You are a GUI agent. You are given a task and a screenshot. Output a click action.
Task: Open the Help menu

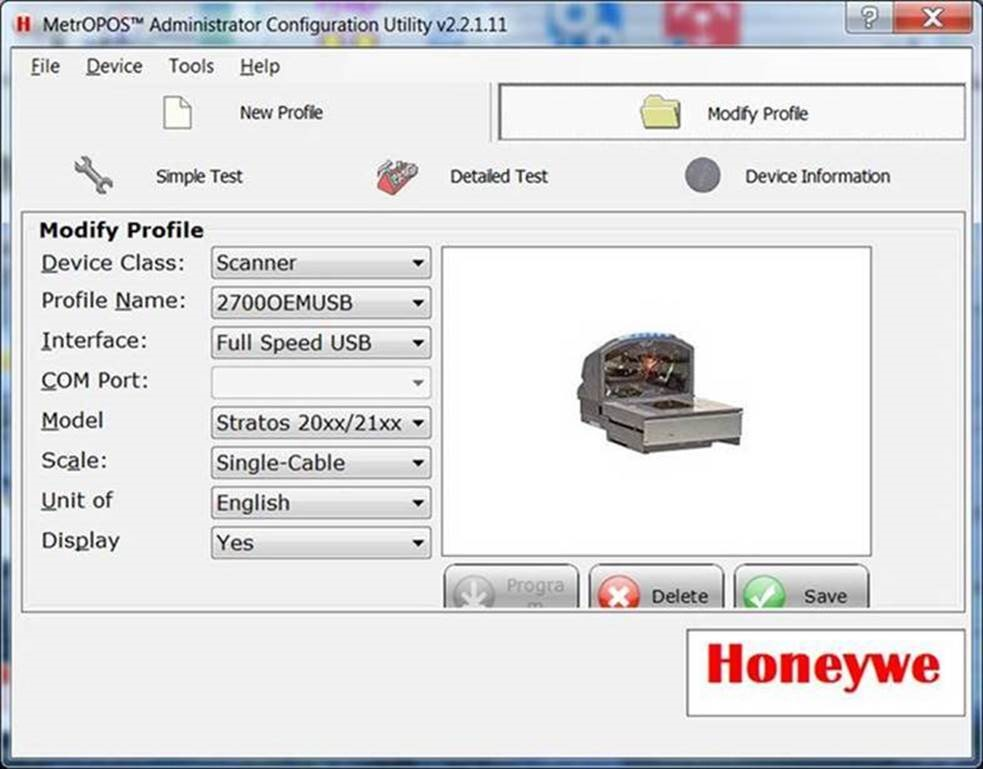pyautogui.click(x=258, y=66)
